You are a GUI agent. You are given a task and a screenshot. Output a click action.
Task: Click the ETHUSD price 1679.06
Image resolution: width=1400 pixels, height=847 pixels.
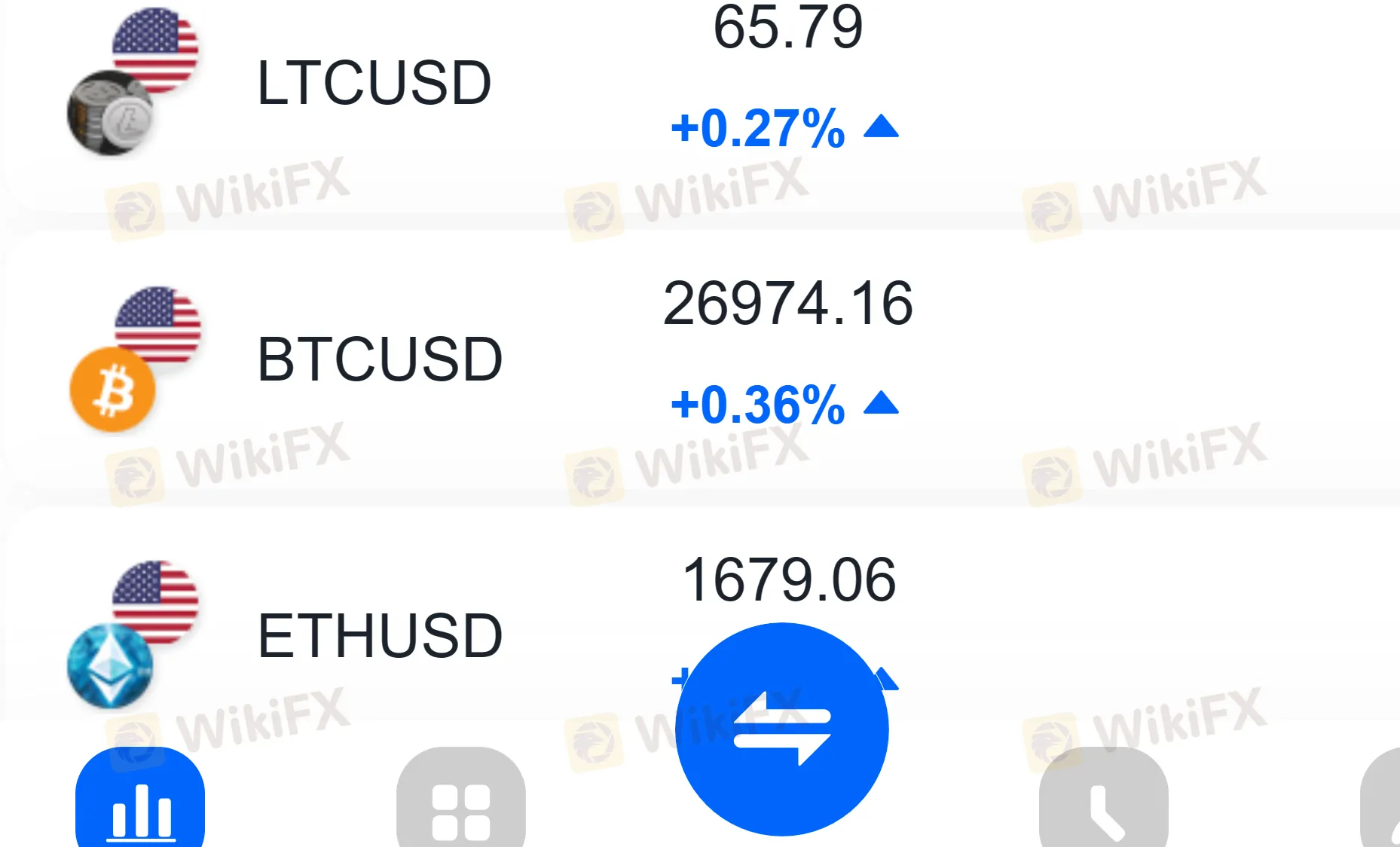(788, 579)
